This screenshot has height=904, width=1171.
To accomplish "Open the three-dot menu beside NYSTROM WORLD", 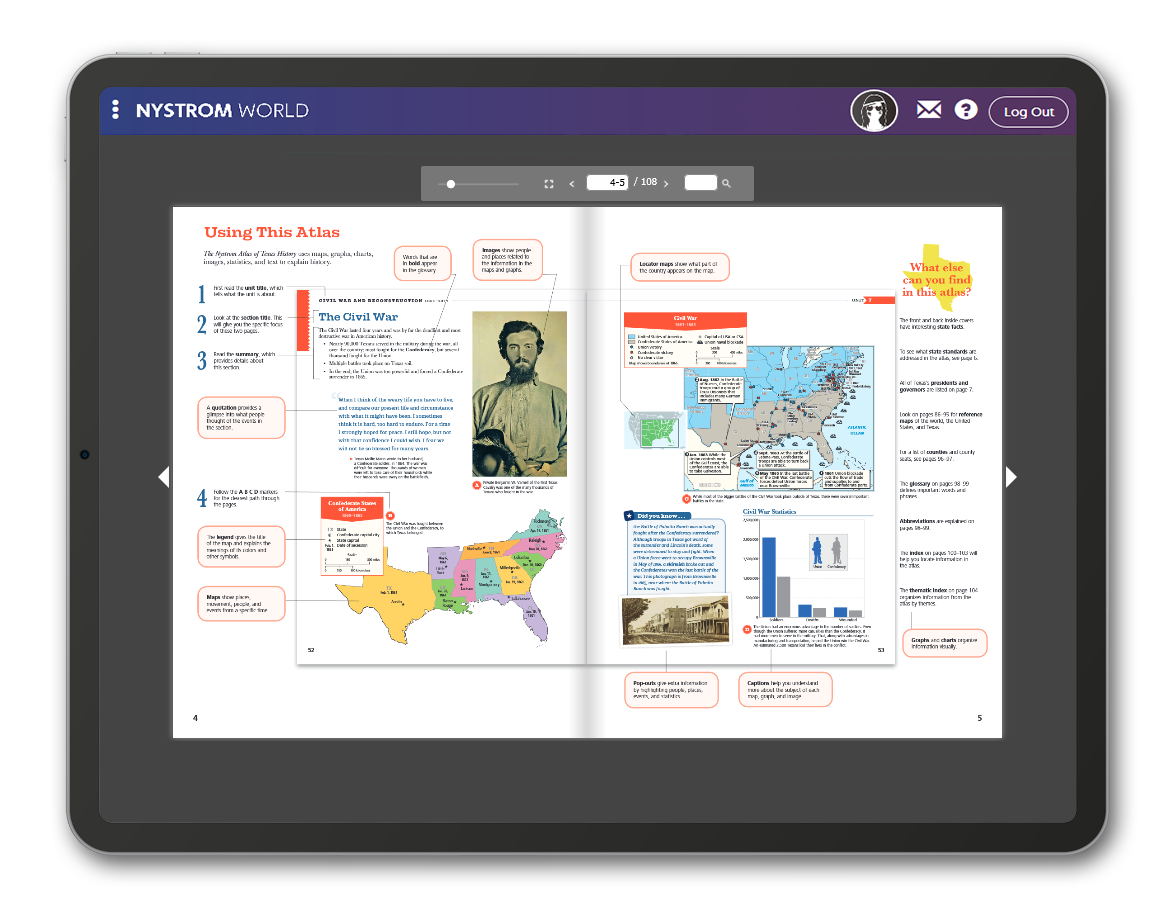I will tap(117, 110).
